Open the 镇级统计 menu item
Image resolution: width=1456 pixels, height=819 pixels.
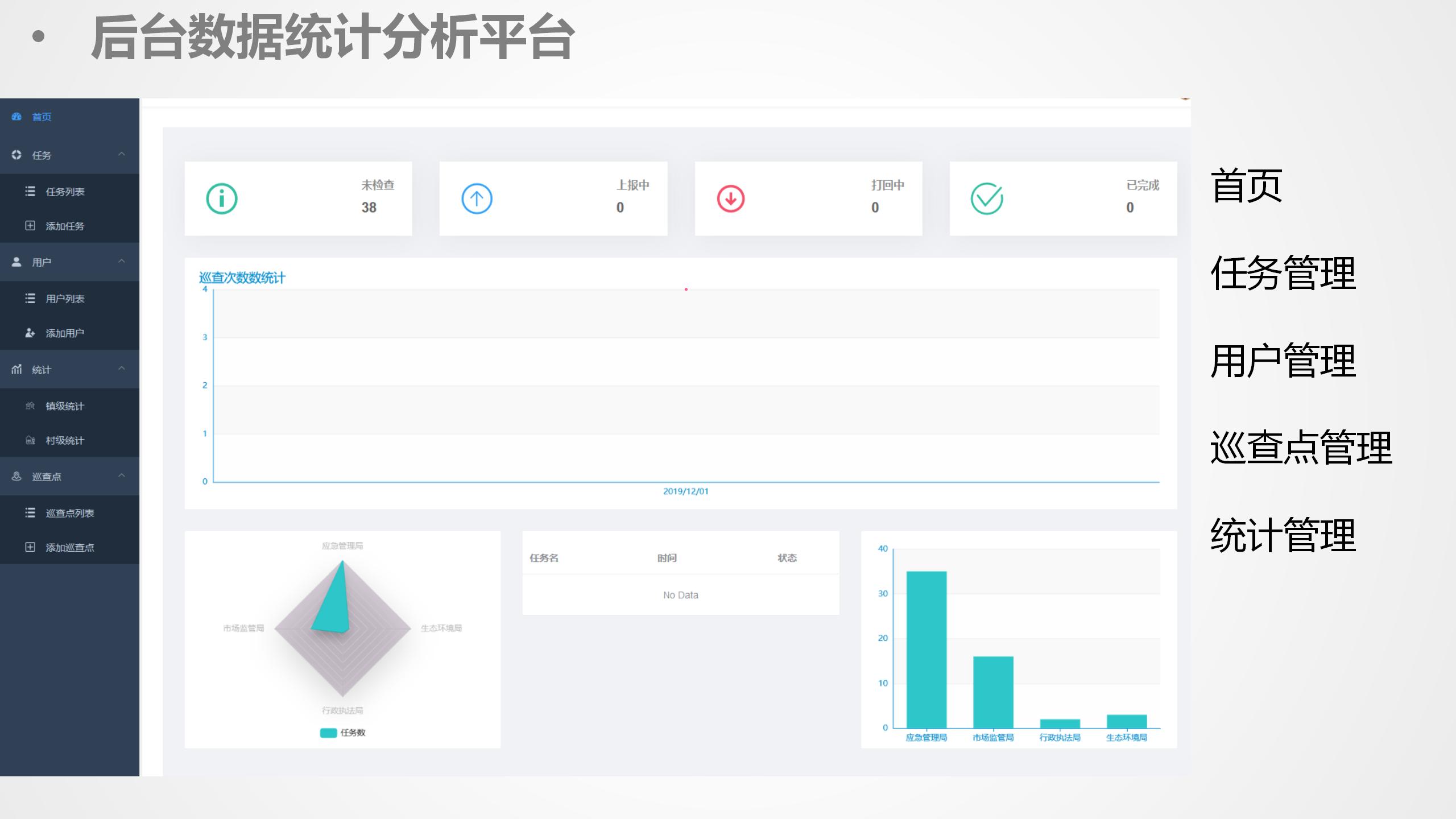pyautogui.click(x=65, y=406)
